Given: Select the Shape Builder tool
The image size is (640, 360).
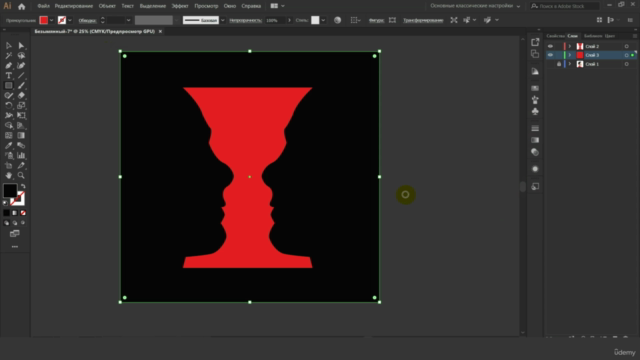Looking at the screenshot, I should [9, 125].
